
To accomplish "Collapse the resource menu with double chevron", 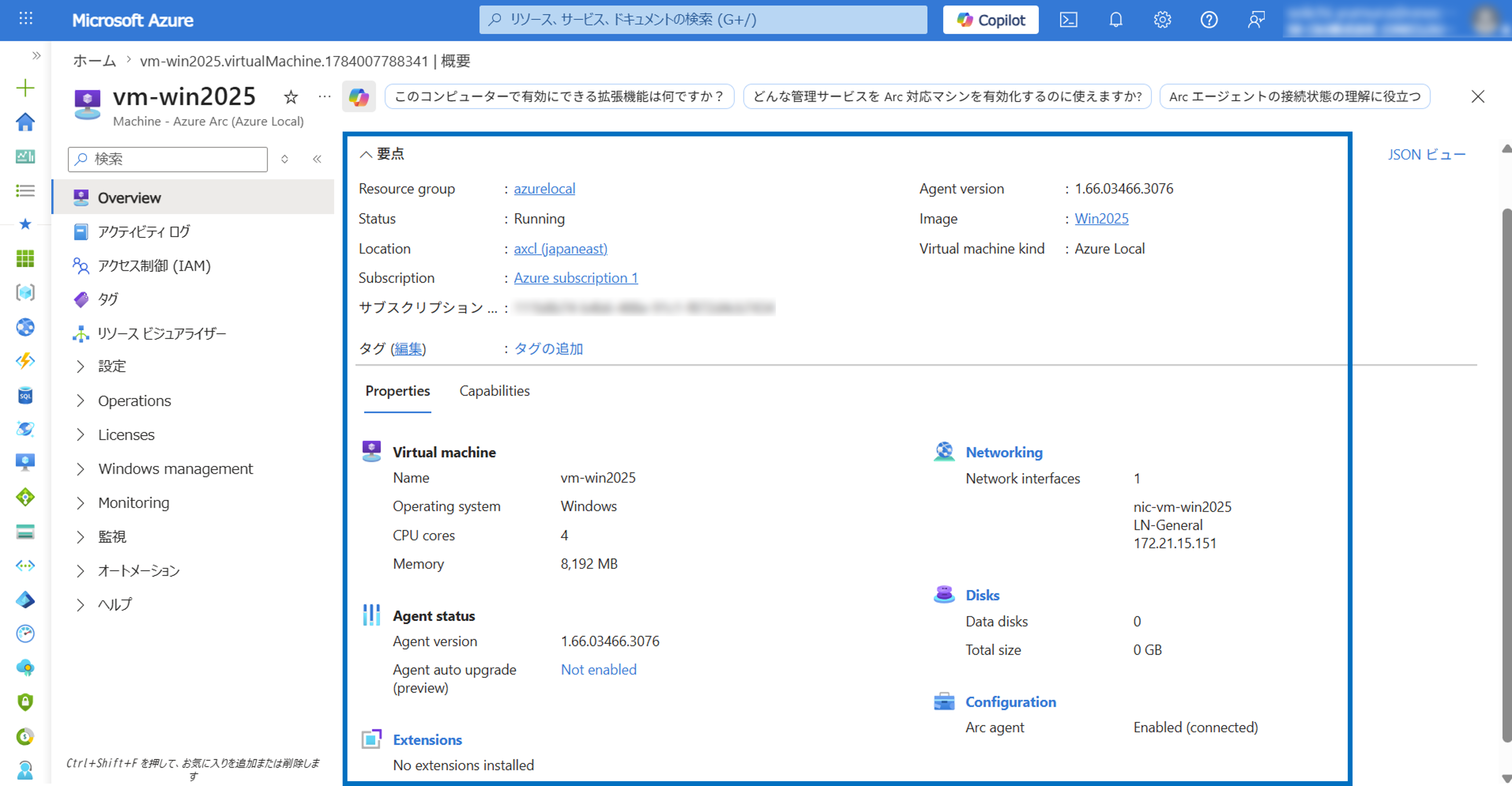I will click(317, 159).
